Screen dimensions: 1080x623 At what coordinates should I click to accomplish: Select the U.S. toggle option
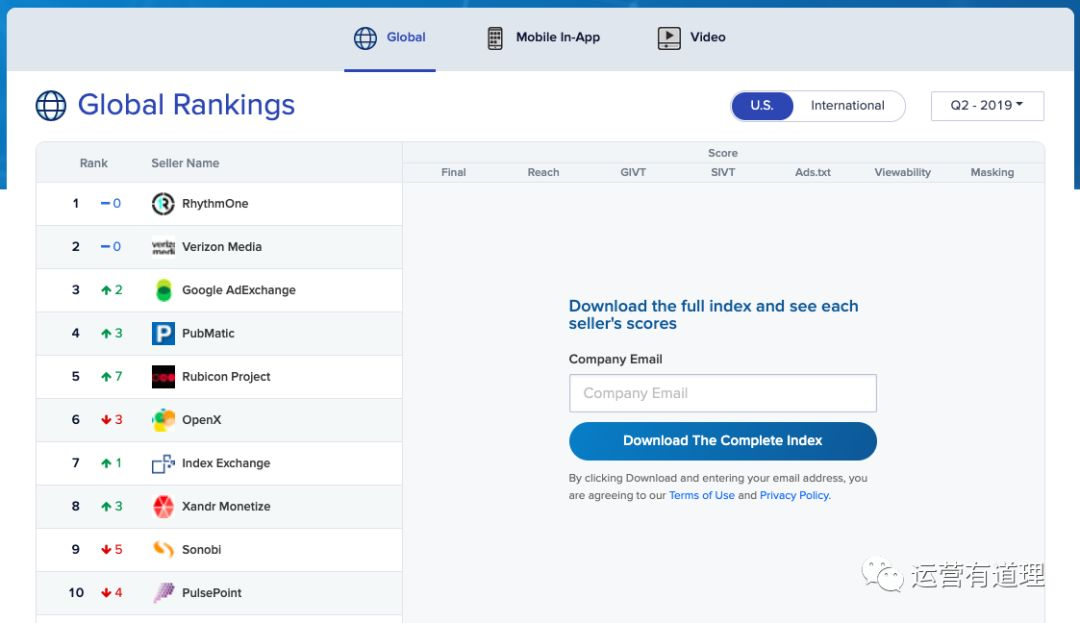762,105
